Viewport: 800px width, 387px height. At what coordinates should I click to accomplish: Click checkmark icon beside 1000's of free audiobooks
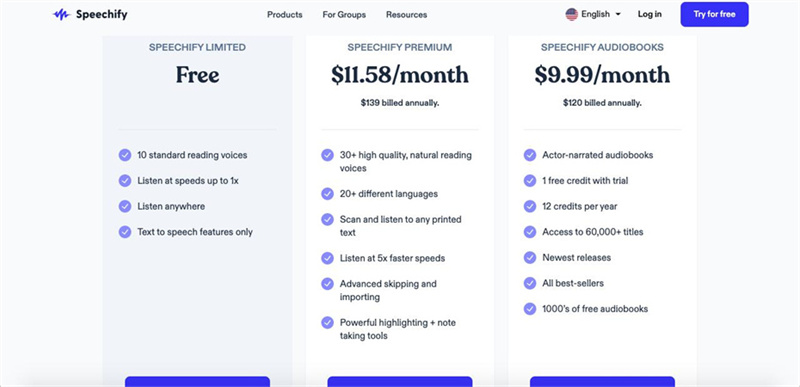click(530, 309)
